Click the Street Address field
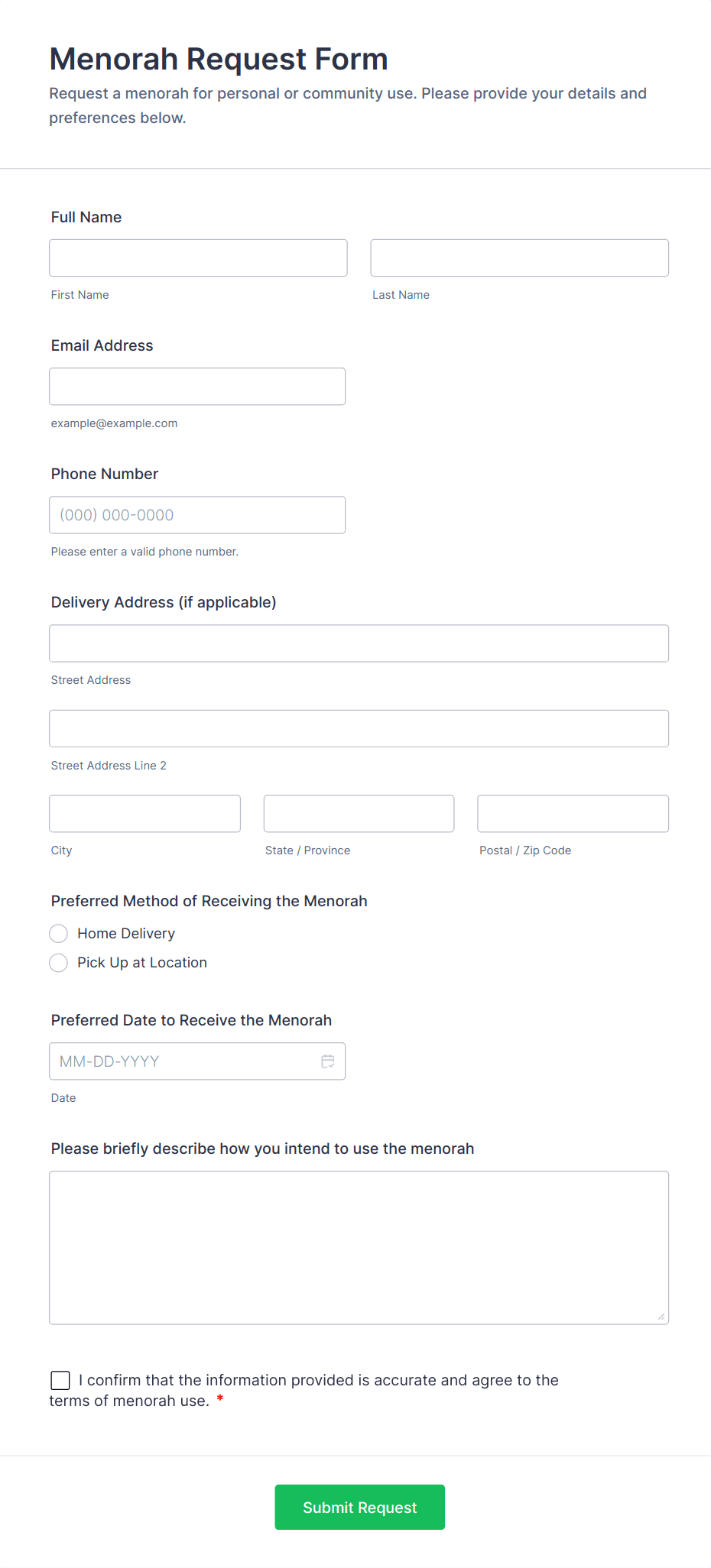The image size is (711, 1568). click(359, 643)
